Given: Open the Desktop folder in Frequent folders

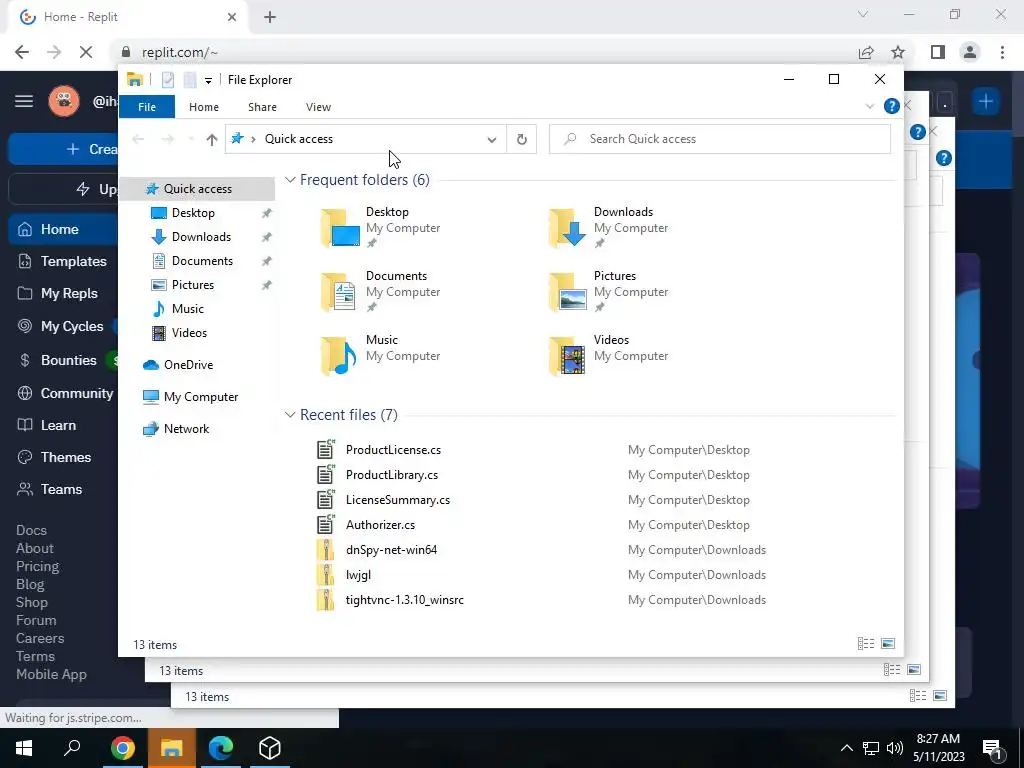Looking at the screenshot, I should (381, 227).
